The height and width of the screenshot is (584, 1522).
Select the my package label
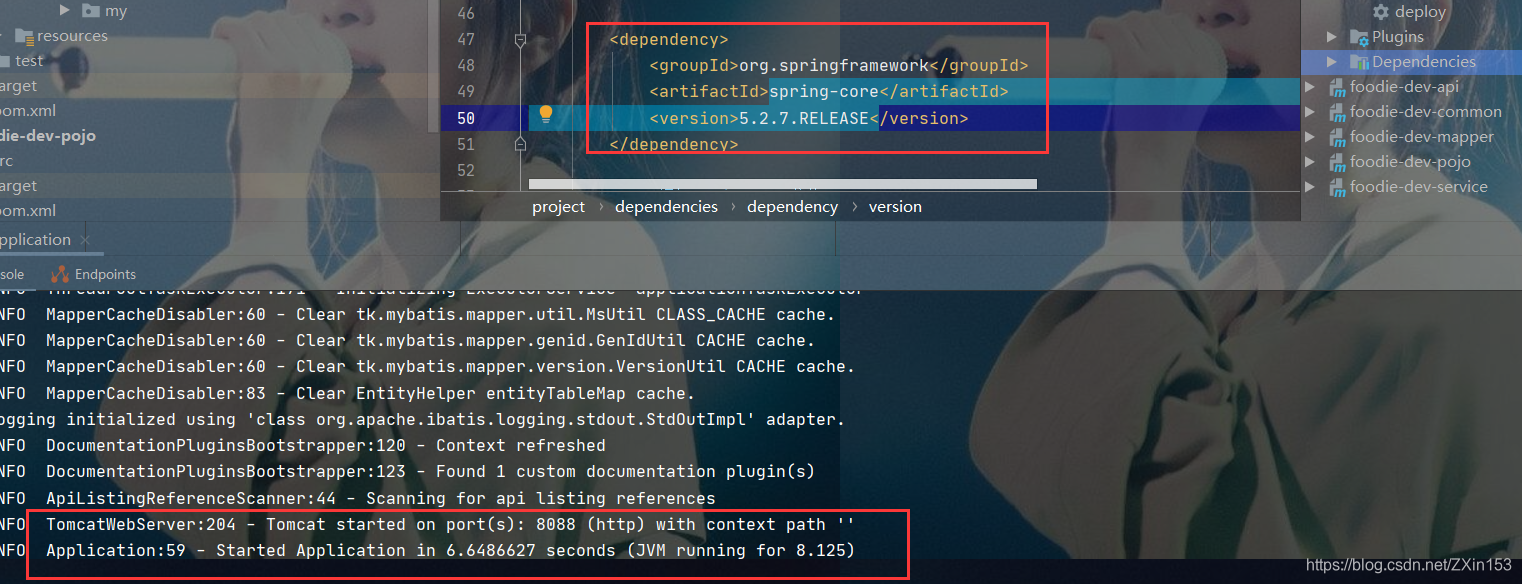(x=116, y=11)
